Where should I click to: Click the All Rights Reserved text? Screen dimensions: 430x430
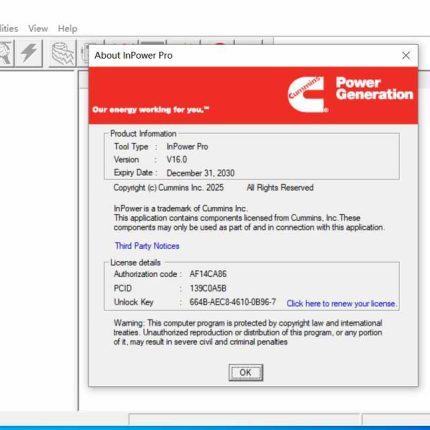pos(280,188)
